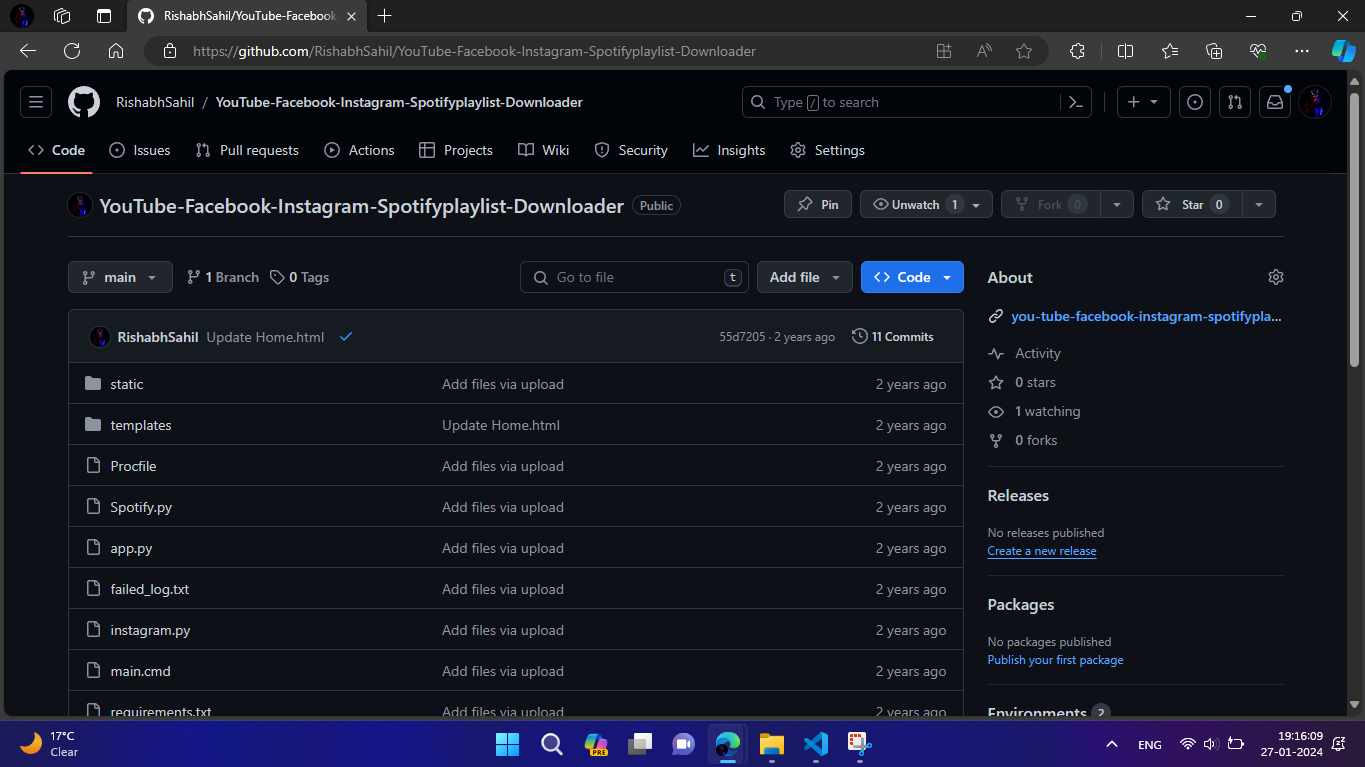The height and width of the screenshot is (767, 1365).
Task: Toggle browser split screen icon
Action: (x=1125, y=51)
